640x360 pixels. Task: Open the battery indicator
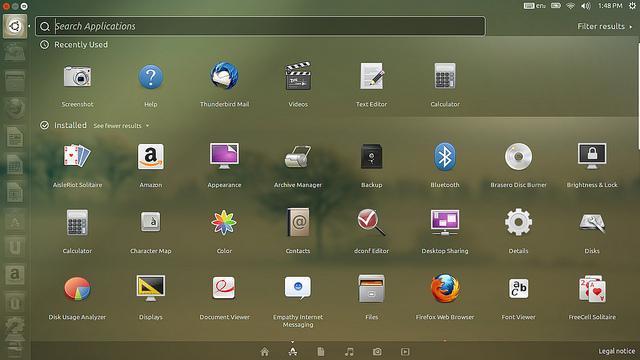click(556, 6)
